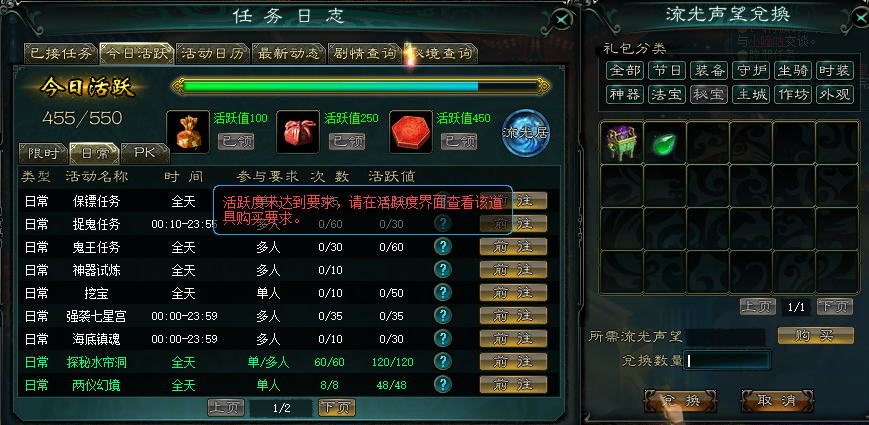Click the 兑换数量 input field
This screenshot has height=425, width=869.
click(727, 361)
